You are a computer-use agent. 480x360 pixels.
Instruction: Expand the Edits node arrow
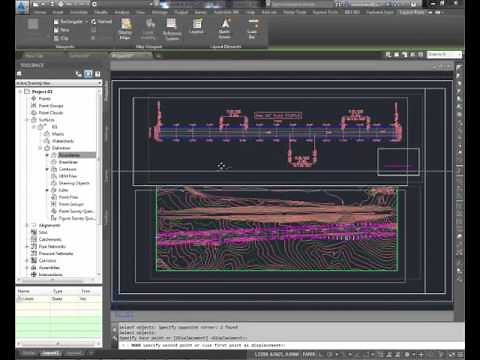(47, 190)
